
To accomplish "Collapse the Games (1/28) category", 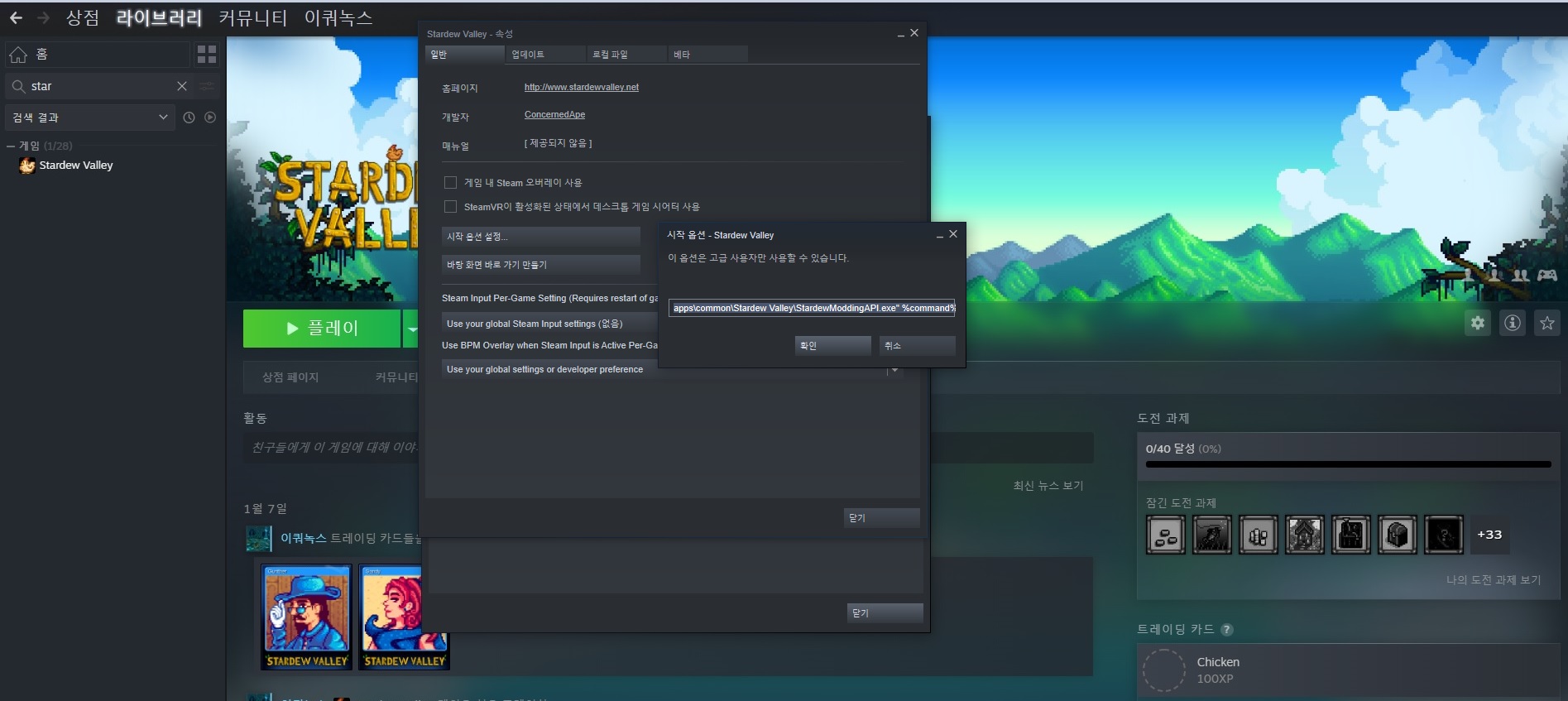I will coord(11,146).
